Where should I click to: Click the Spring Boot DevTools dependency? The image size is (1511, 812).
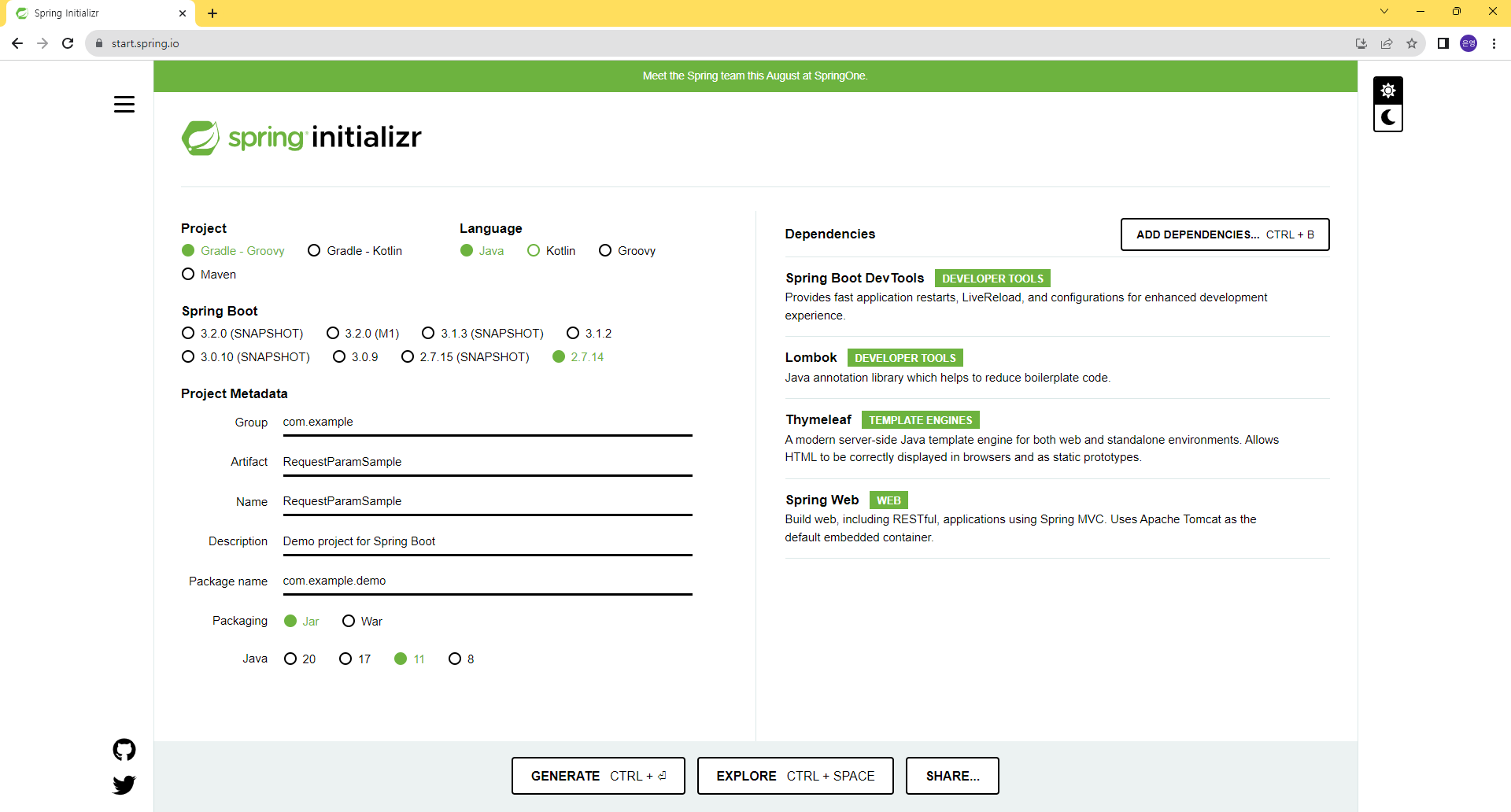pyautogui.click(x=1057, y=297)
